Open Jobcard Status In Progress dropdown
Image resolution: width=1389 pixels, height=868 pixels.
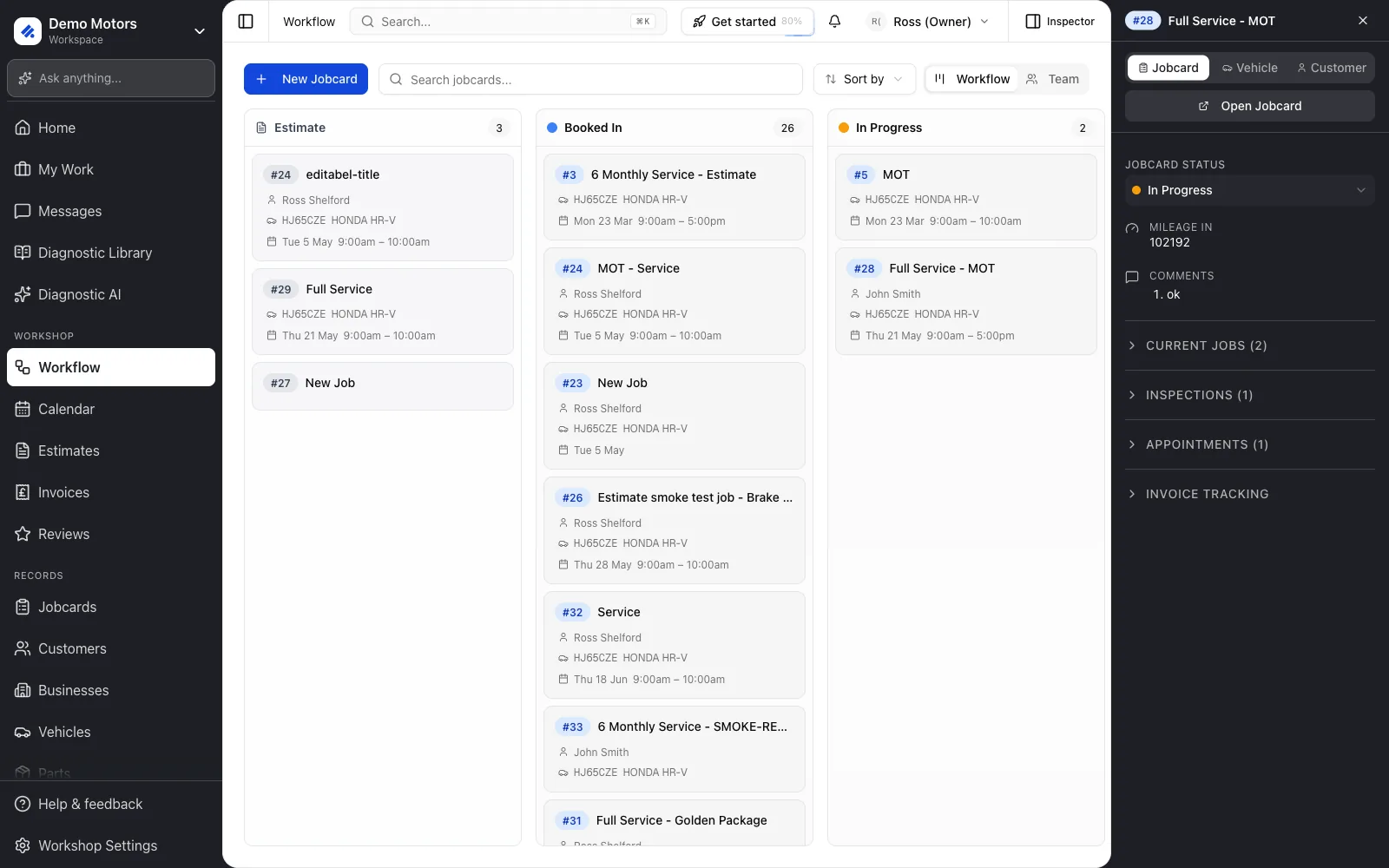point(1250,190)
